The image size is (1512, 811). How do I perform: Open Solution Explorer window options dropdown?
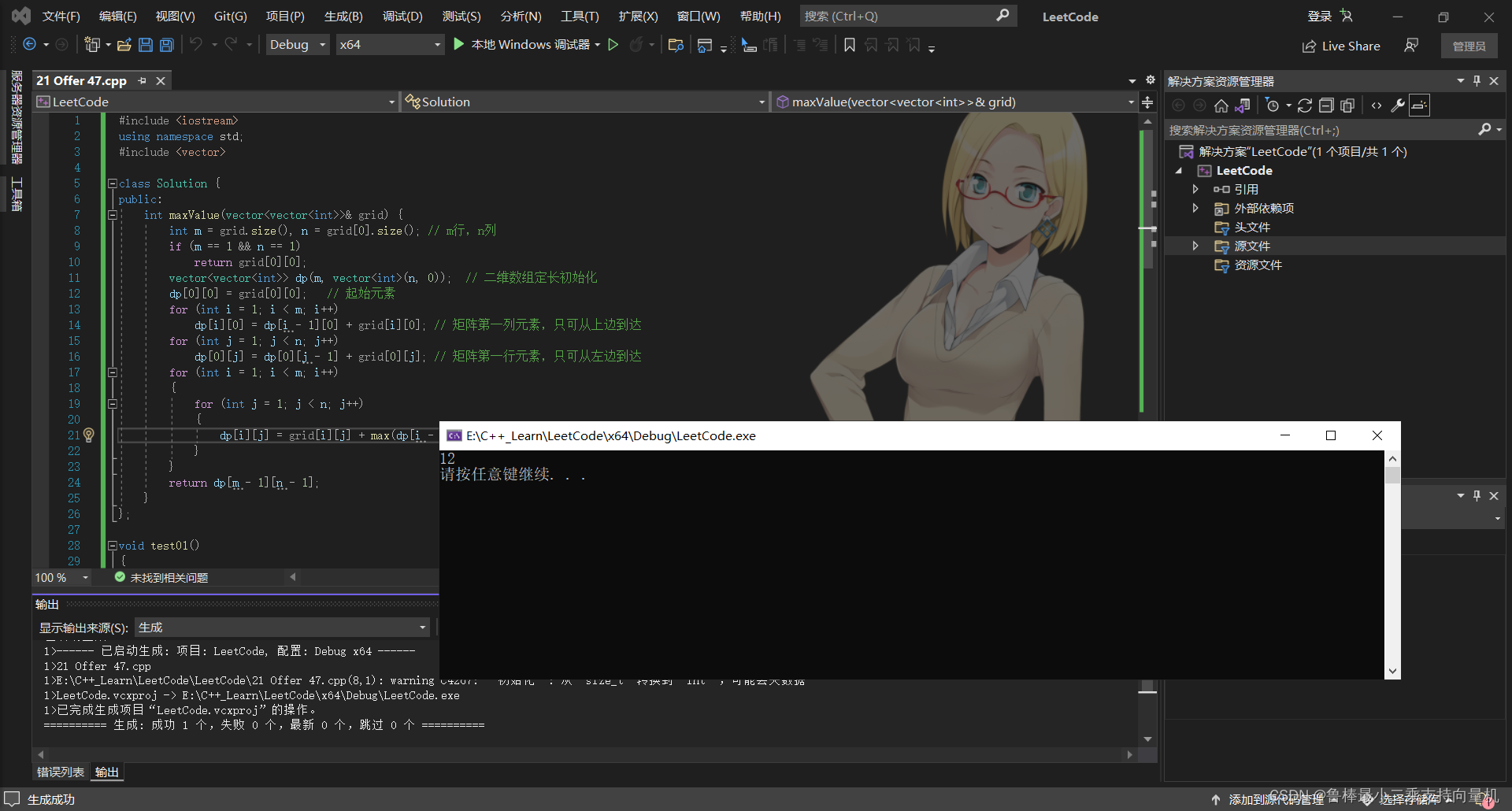(x=1461, y=80)
